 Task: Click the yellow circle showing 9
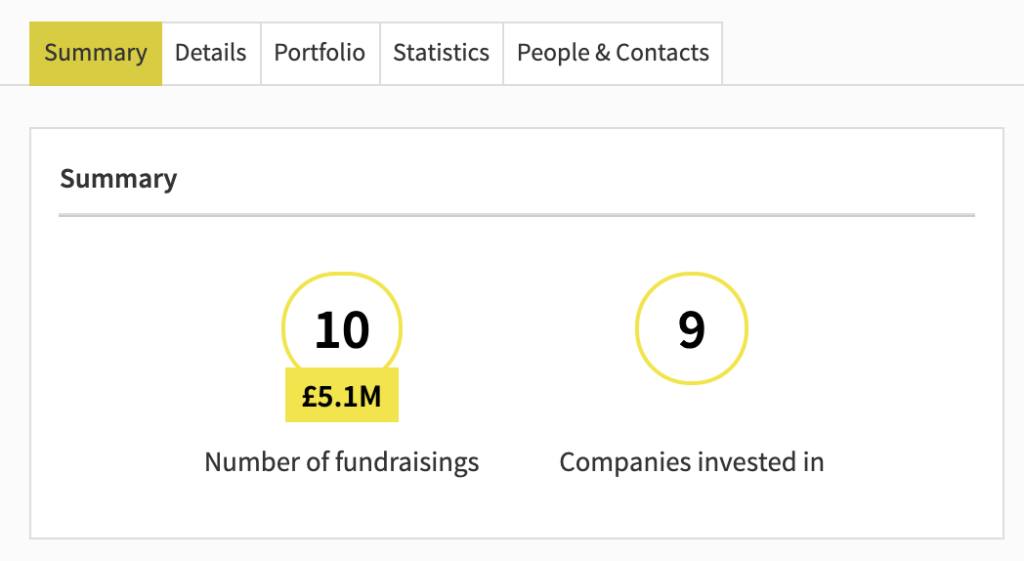[692, 329]
